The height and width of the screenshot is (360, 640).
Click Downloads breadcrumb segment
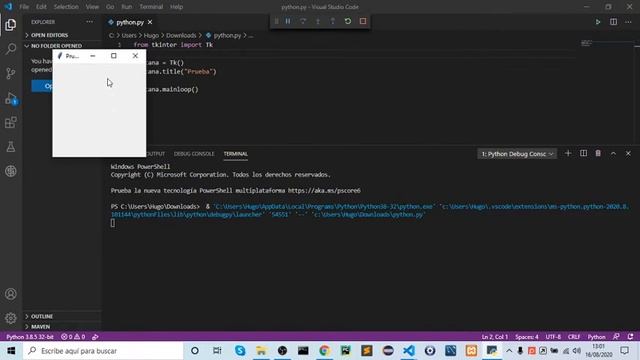[181, 36]
